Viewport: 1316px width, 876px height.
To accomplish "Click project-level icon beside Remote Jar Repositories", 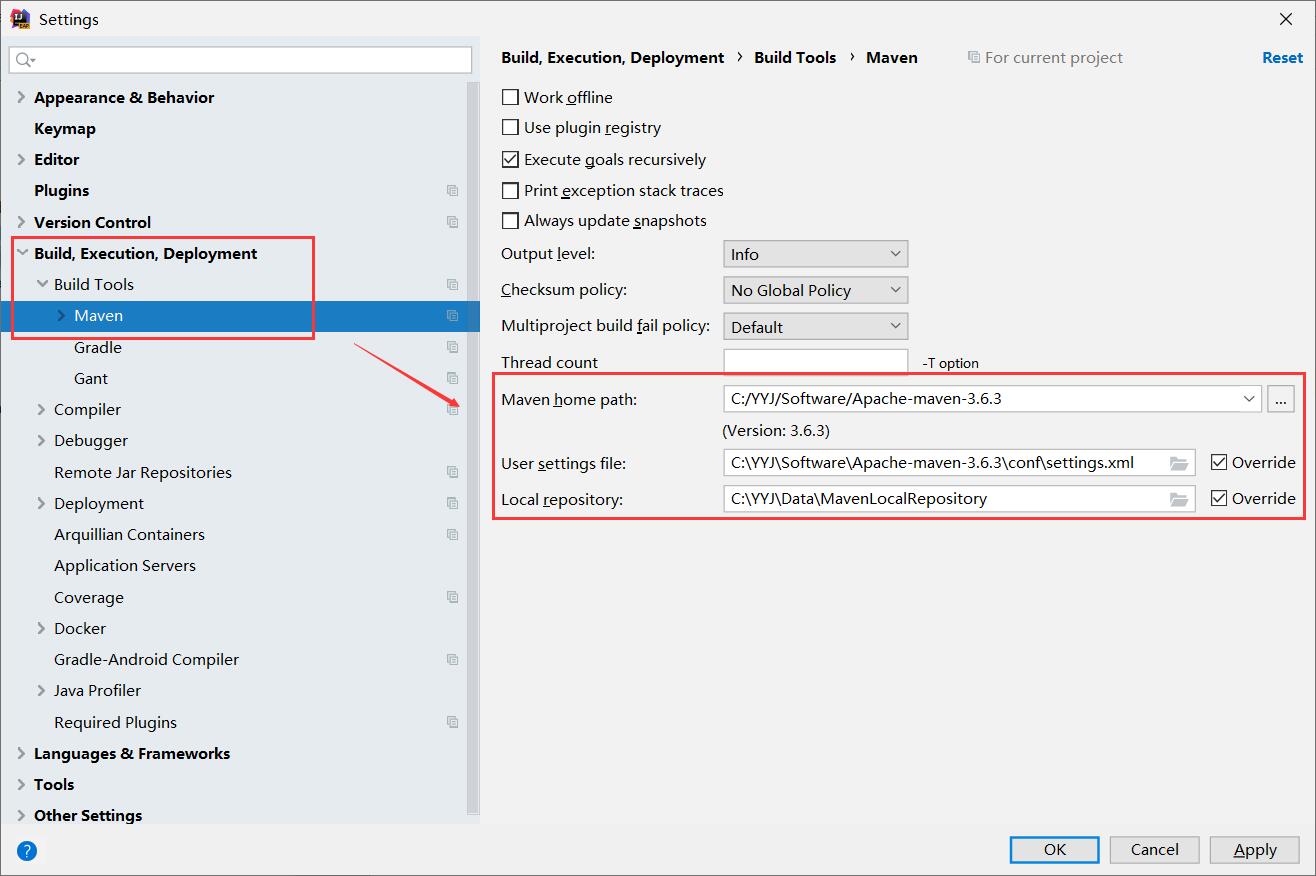I will [x=452, y=472].
